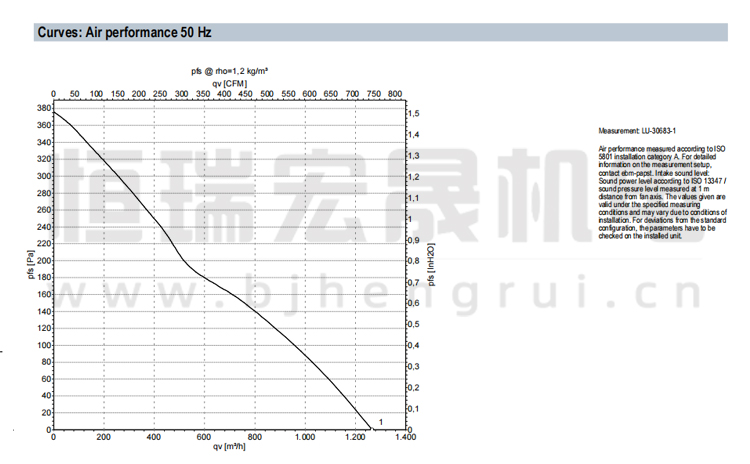
Task: Click the 0,1 tick on the inH2O axis
Action: coord(414,409)
